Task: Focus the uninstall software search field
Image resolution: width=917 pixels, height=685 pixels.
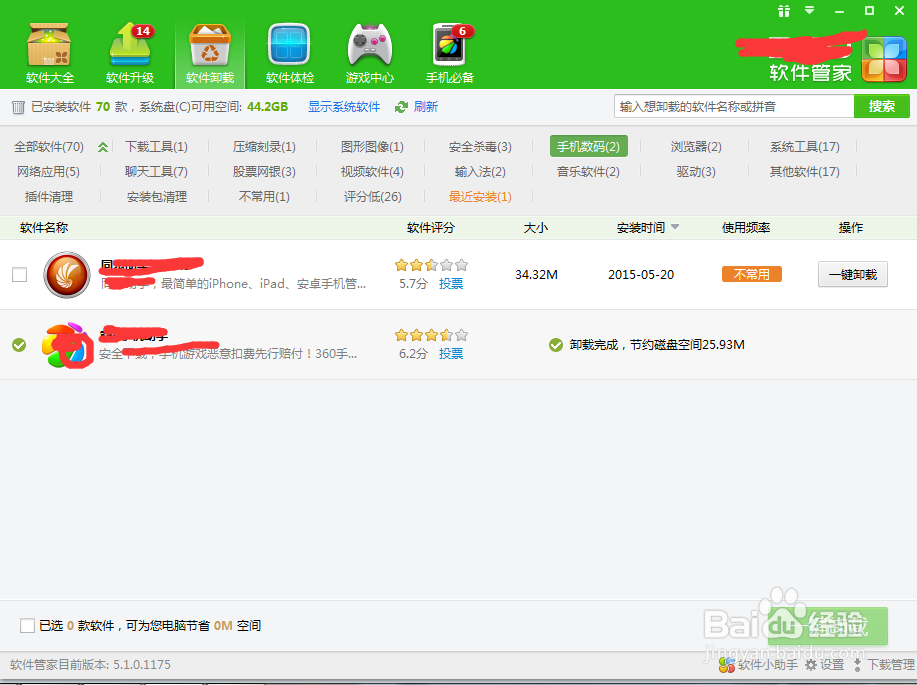Action: pyautogui.click(x=734, y=106)
